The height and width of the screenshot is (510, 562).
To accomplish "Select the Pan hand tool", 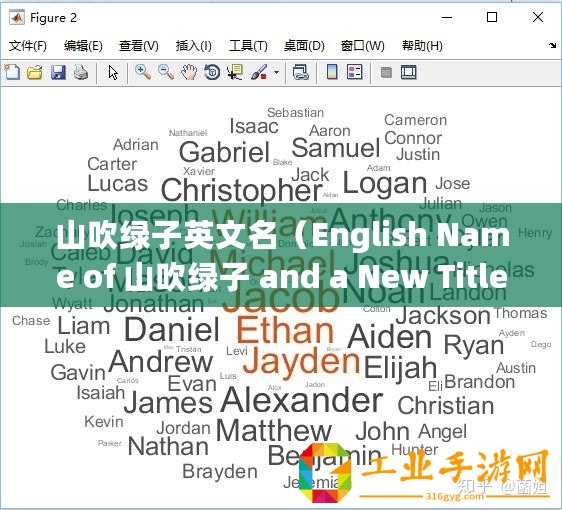I will (x=189, y=72).
